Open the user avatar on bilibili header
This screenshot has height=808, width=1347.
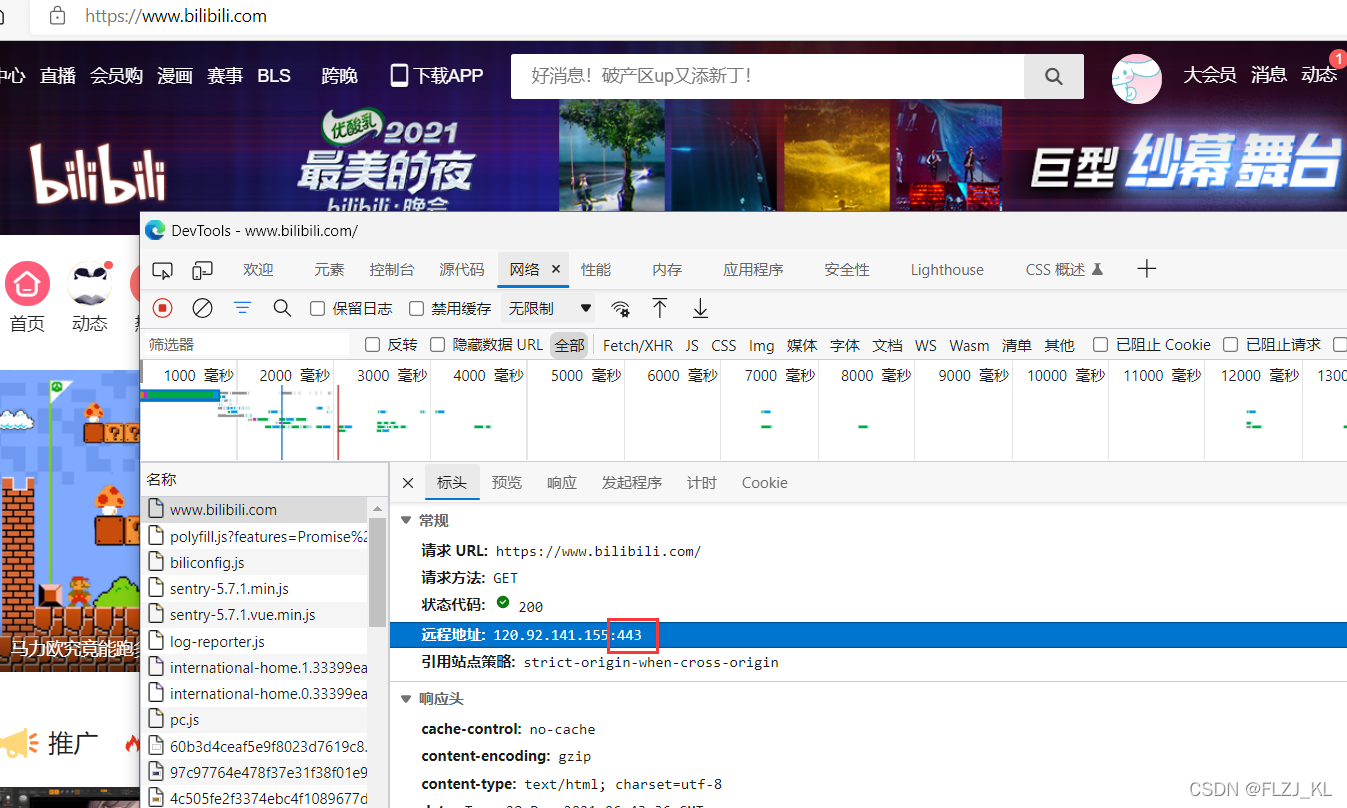pos(1137,79)
